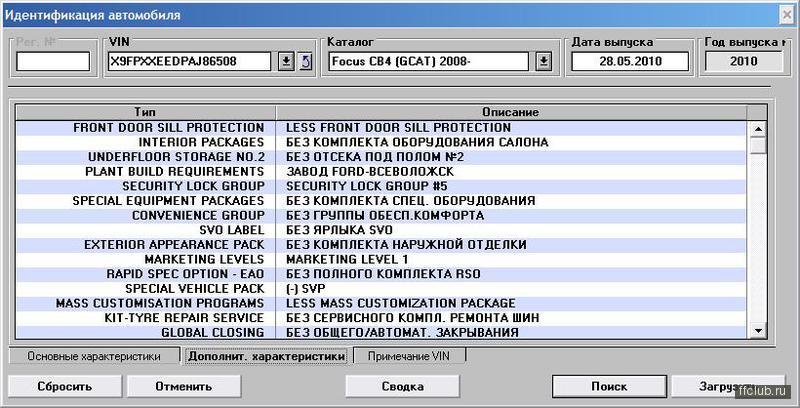
Task: Select the Дополнит. характеристики tab
Action: pyautogui.click(x=266, y=356)
